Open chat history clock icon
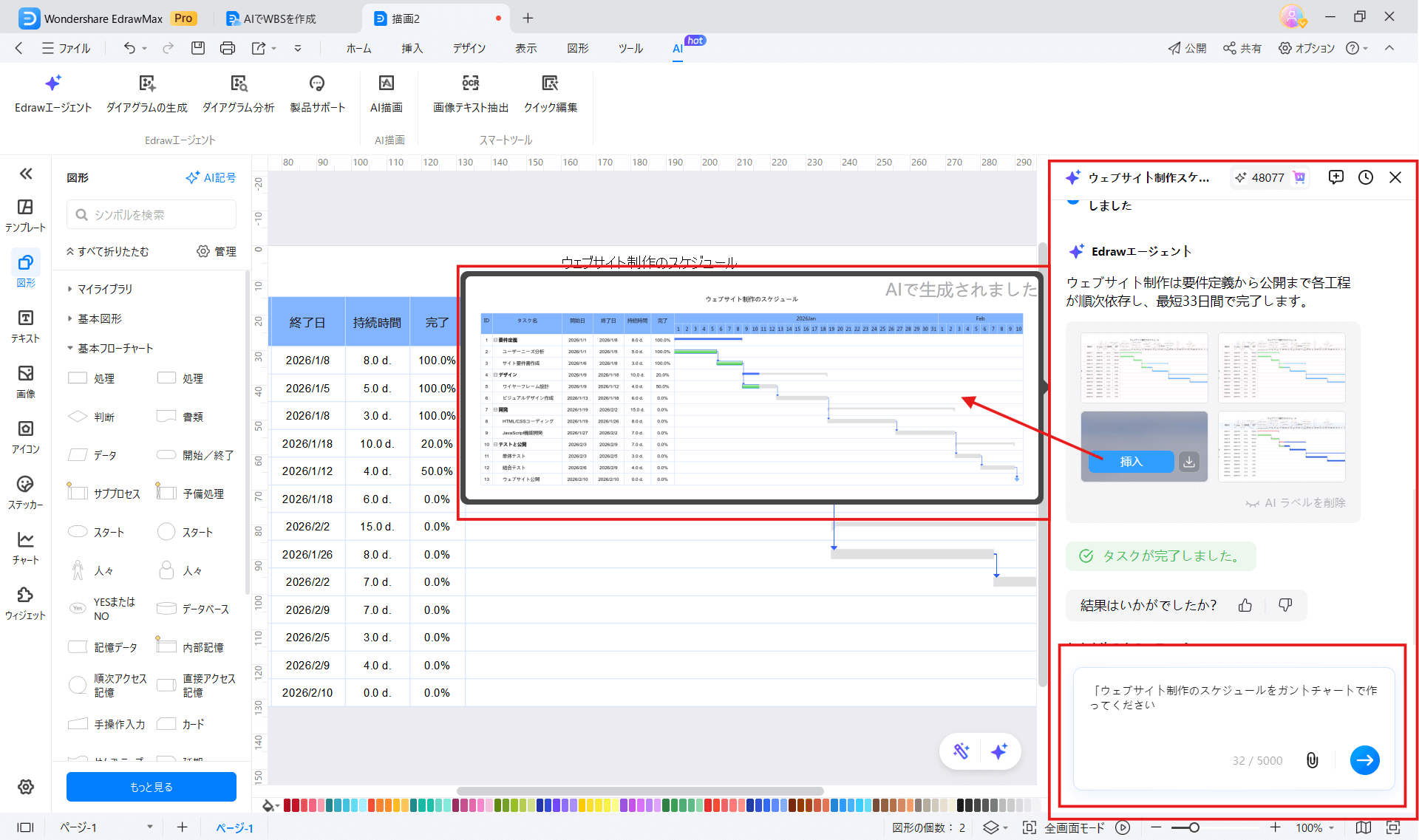1419x840 pixels. coord(1365,177)
